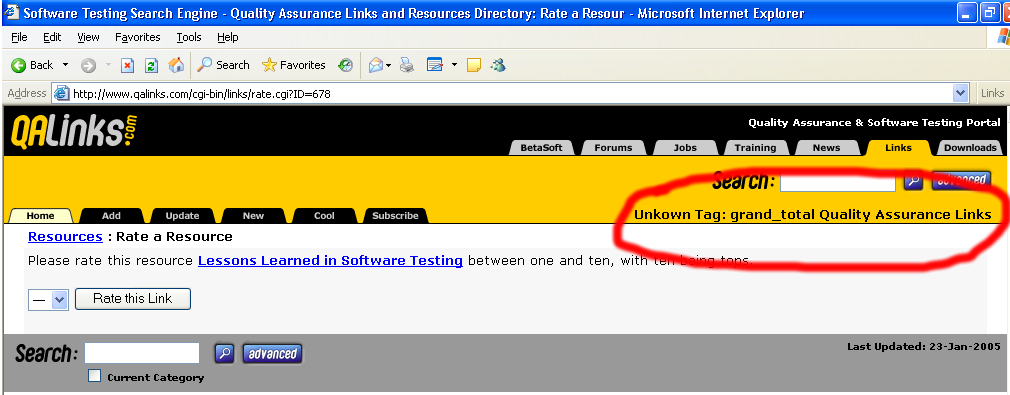This screenshot has width=1010, height=395.
Task: Click the page icon in address bar
Action: tap(62, 93)
